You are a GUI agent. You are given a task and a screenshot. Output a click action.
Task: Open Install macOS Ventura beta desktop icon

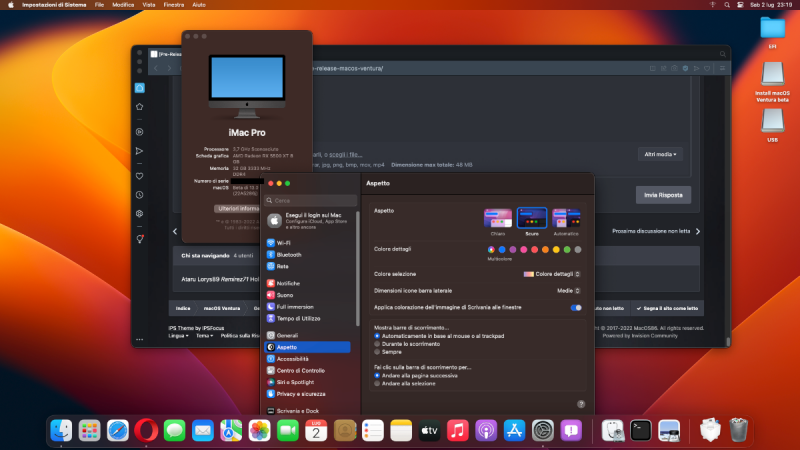pyautogui.click(x=772, y=73)
